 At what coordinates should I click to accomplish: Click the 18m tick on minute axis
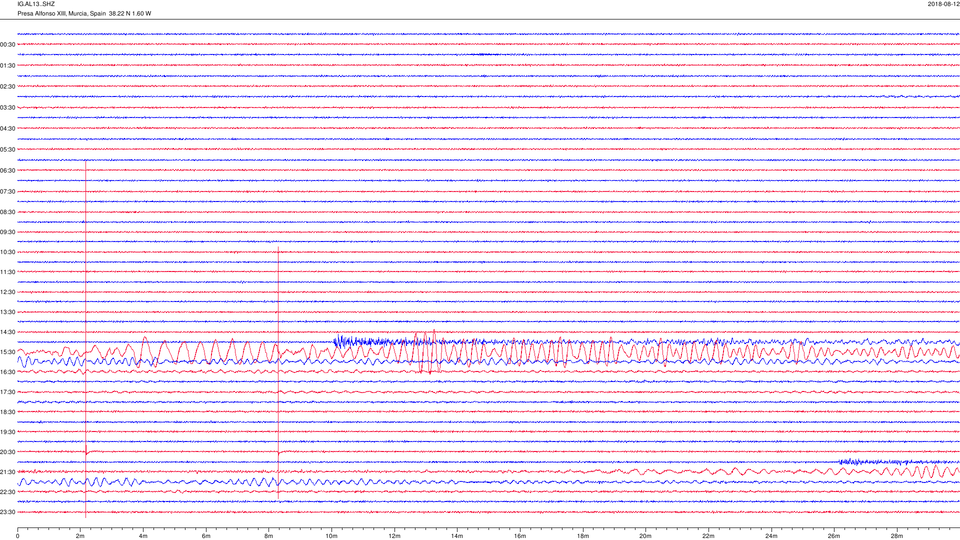[x=582, y=536]
